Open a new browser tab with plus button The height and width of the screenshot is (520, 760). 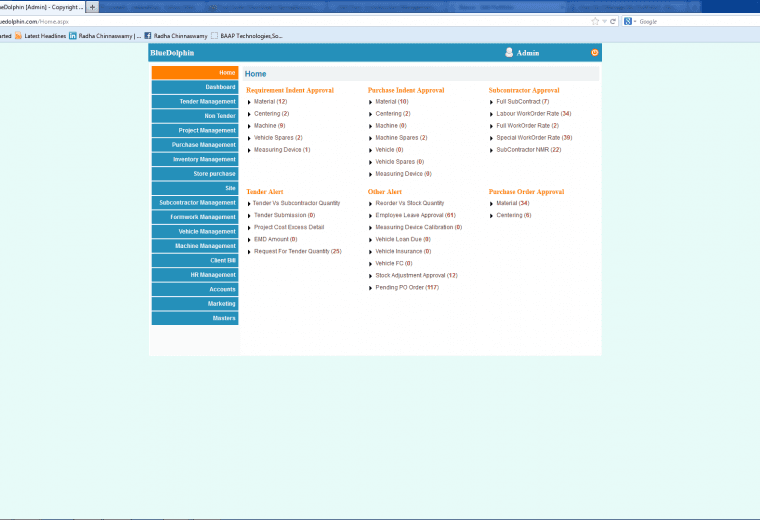coord(93,6)
